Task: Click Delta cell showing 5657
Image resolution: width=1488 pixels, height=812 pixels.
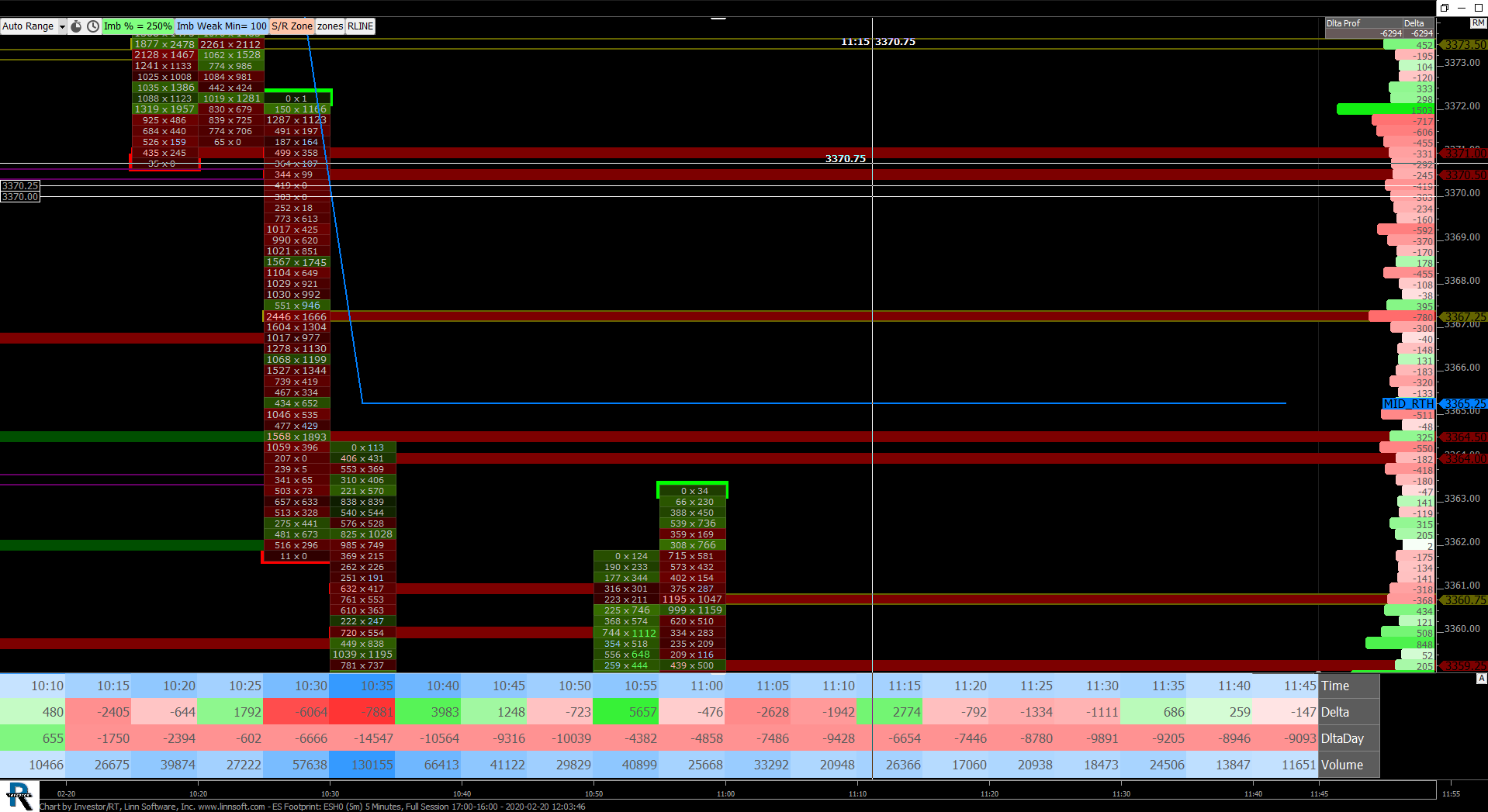Action: 627,713
